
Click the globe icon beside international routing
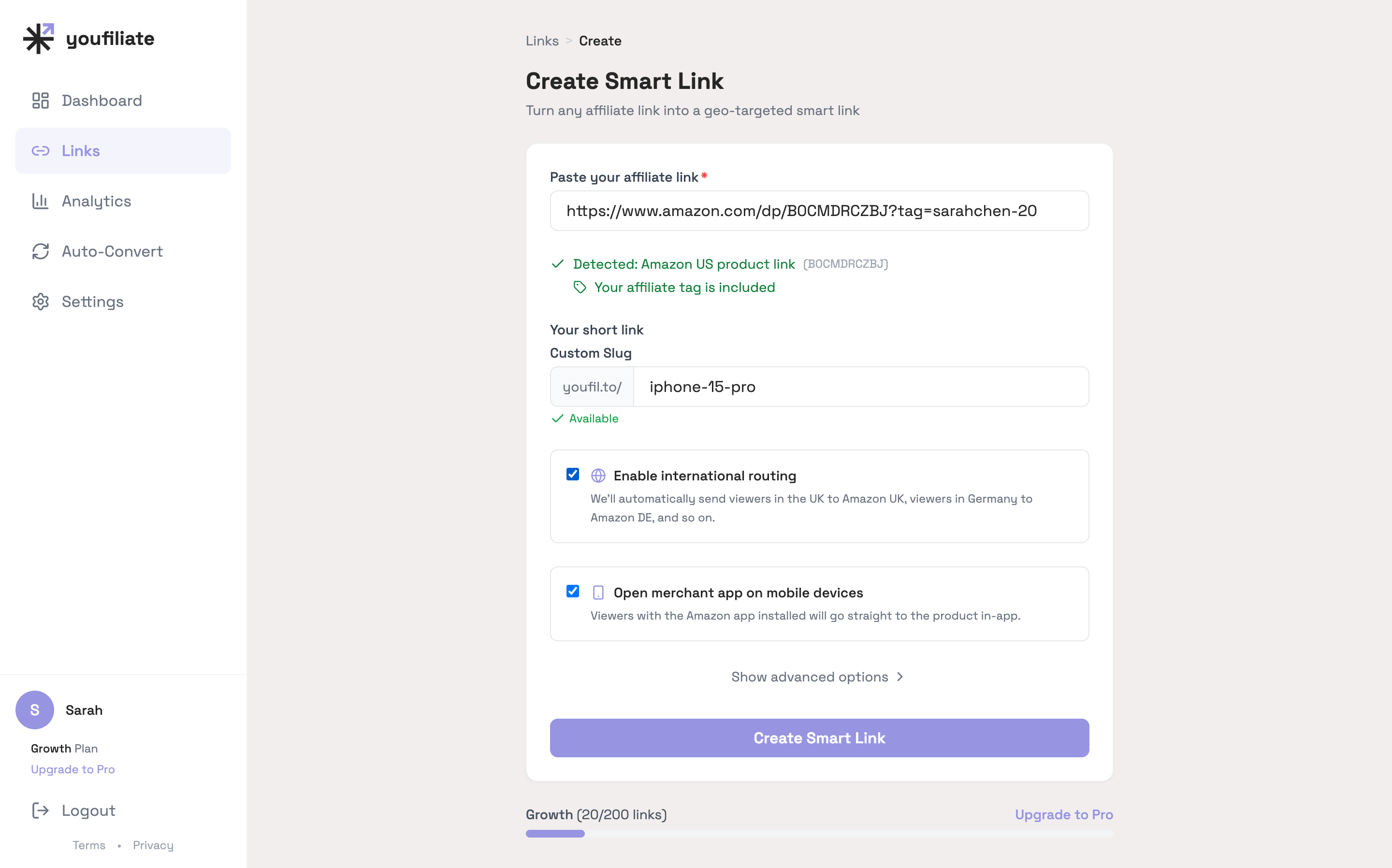pos(598,476)
